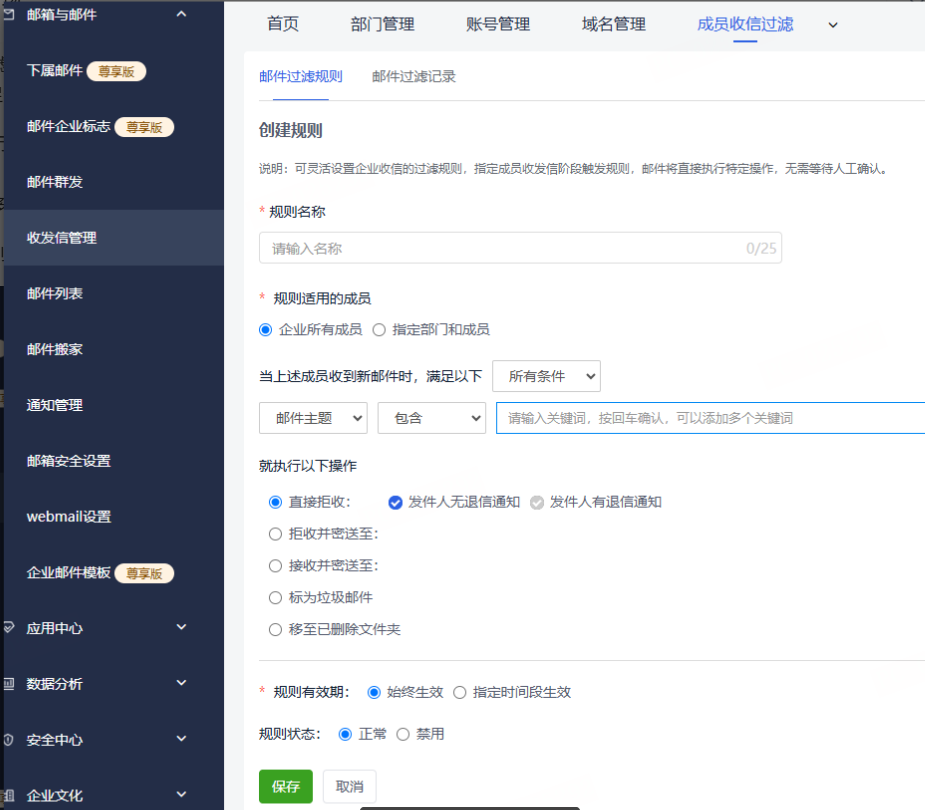Screen dimensions: 925x810
Task: Click the 邮箱与邮件 envelope icon
Action: pos(8,14)
